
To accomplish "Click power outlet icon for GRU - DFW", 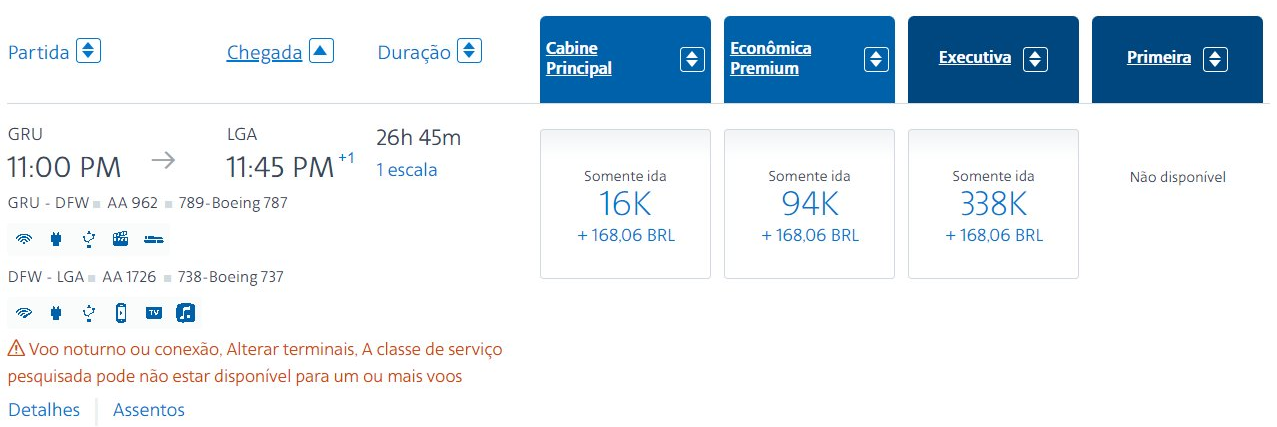I will click(x=57, y=239).
